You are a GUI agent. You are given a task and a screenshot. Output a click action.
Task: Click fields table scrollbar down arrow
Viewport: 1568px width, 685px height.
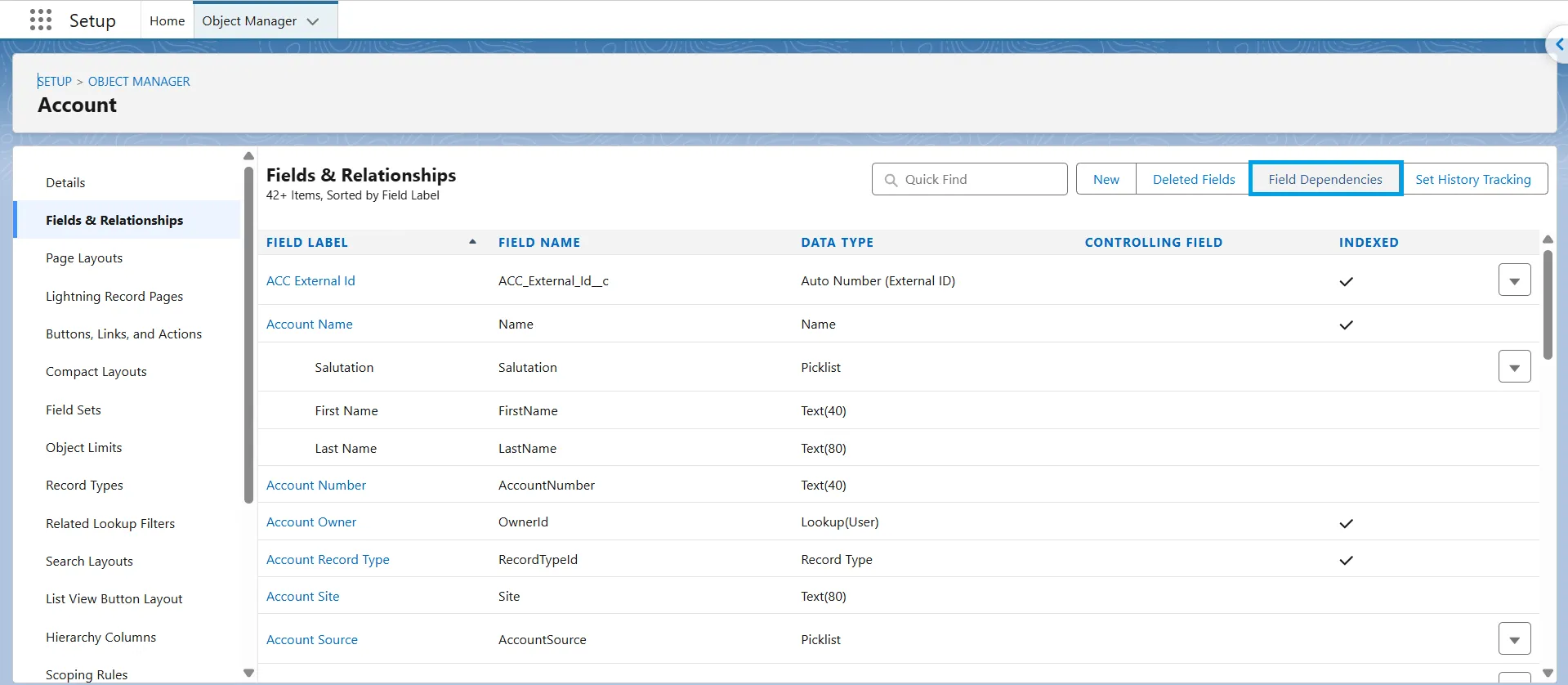coord(1548,673)
